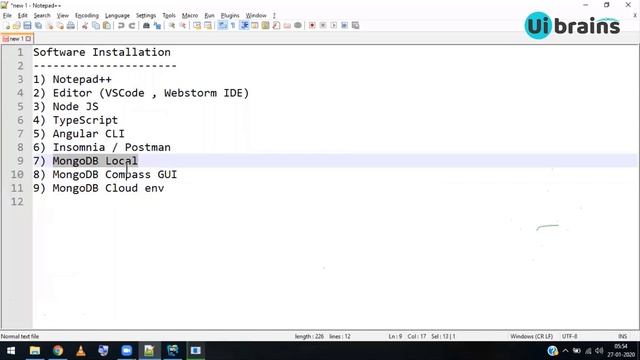Save the current file with the Save icon
This screenshot has height=360, width=640.
click(x=27, y=25)
